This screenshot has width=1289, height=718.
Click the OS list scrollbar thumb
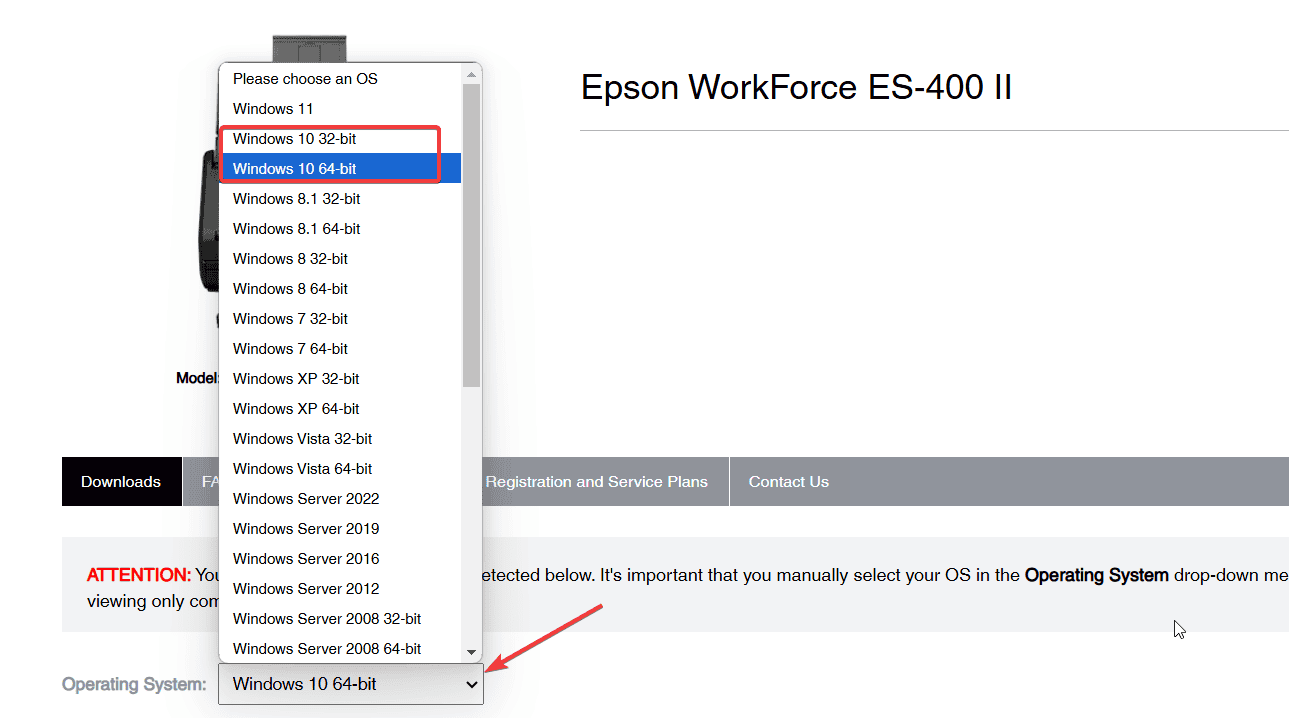click(x=472, y=235)
